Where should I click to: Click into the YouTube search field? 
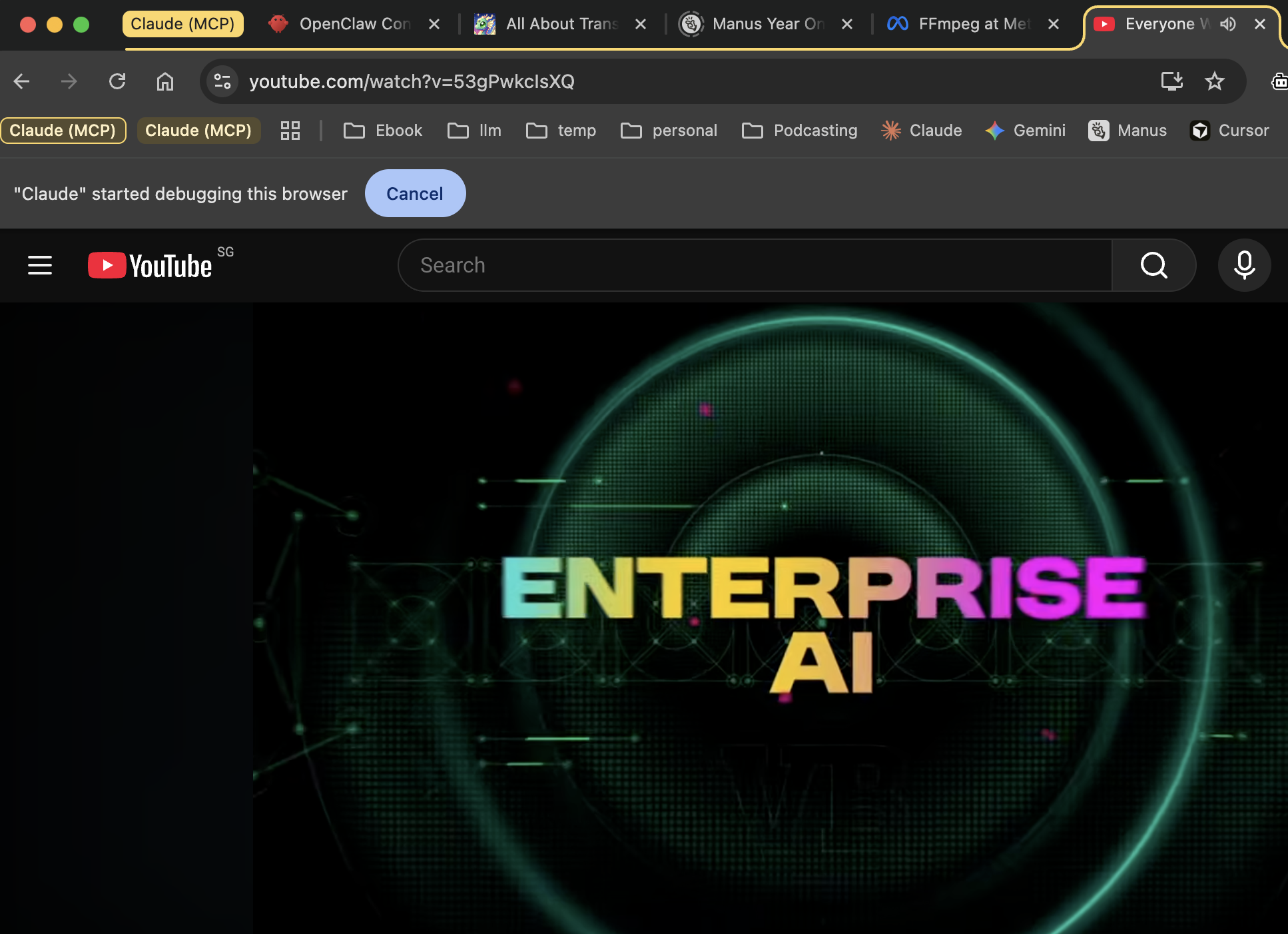coord(753,265)
